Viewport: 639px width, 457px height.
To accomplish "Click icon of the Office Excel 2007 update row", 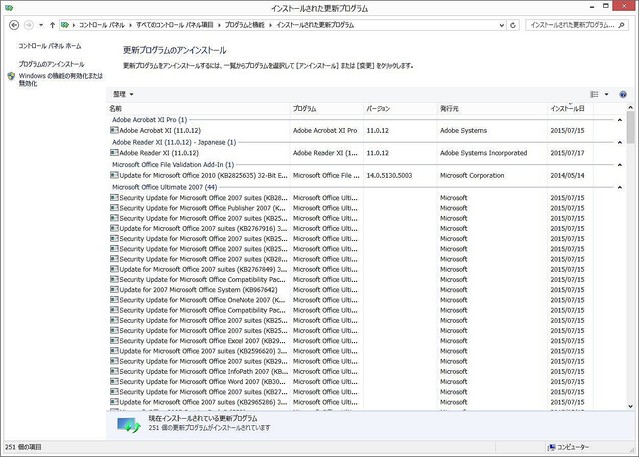I will pos(114,340).
